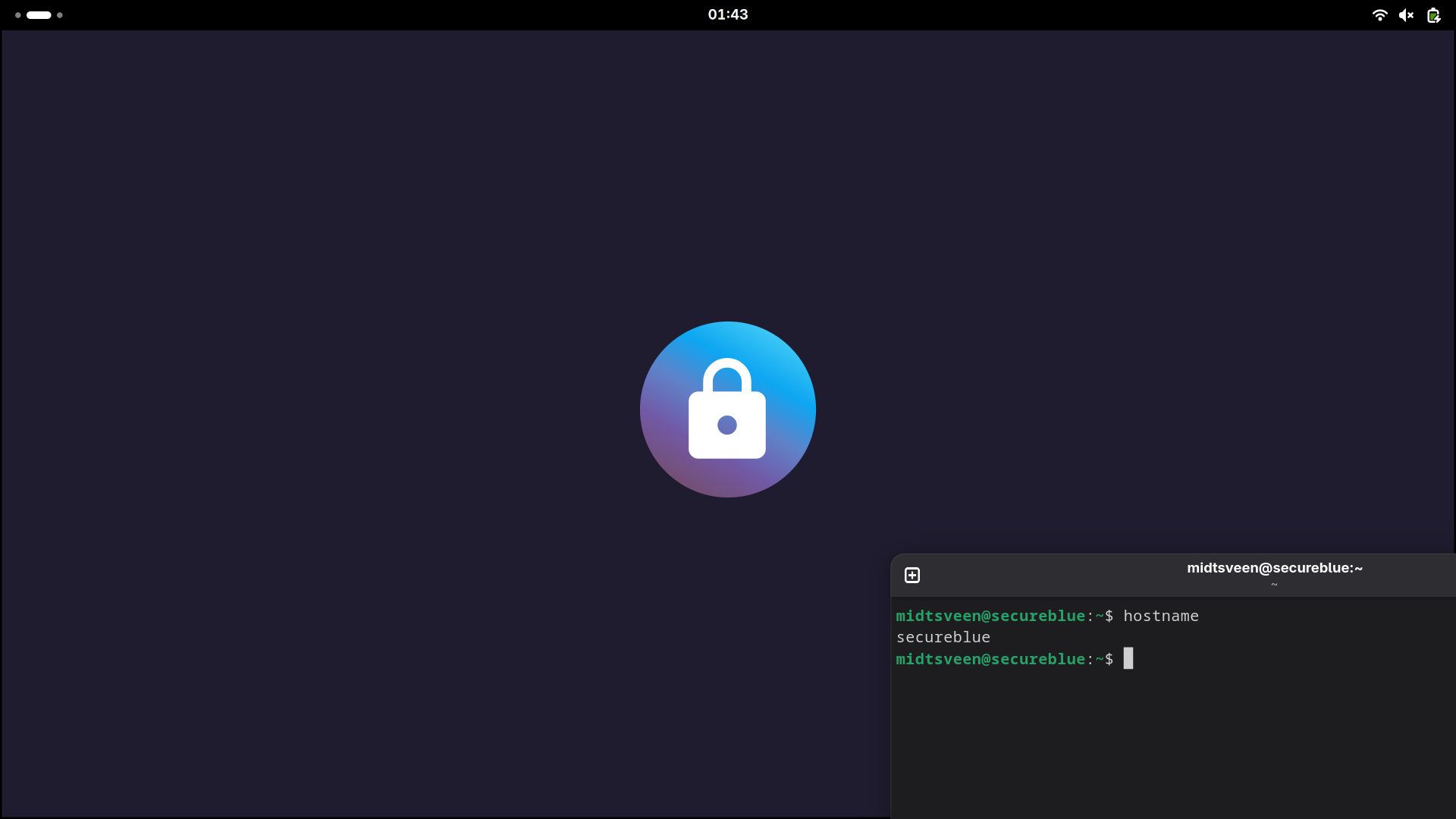Image resolution: width=1456 pixels, height=819 pixels.
Task: Open the Wi-Fi status icon in top bar
Action: pyautogui.click(x=1379, y=15)
